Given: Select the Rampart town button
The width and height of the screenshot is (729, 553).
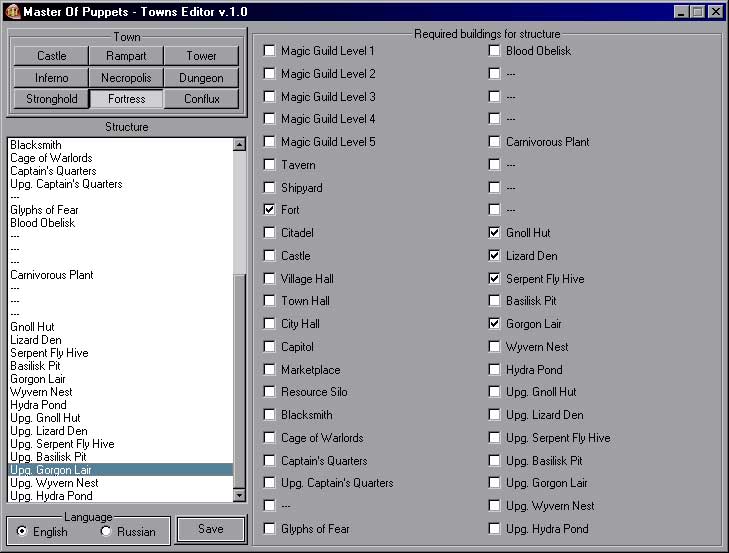Looking at the screenshot, I should [x=126, y=56].
